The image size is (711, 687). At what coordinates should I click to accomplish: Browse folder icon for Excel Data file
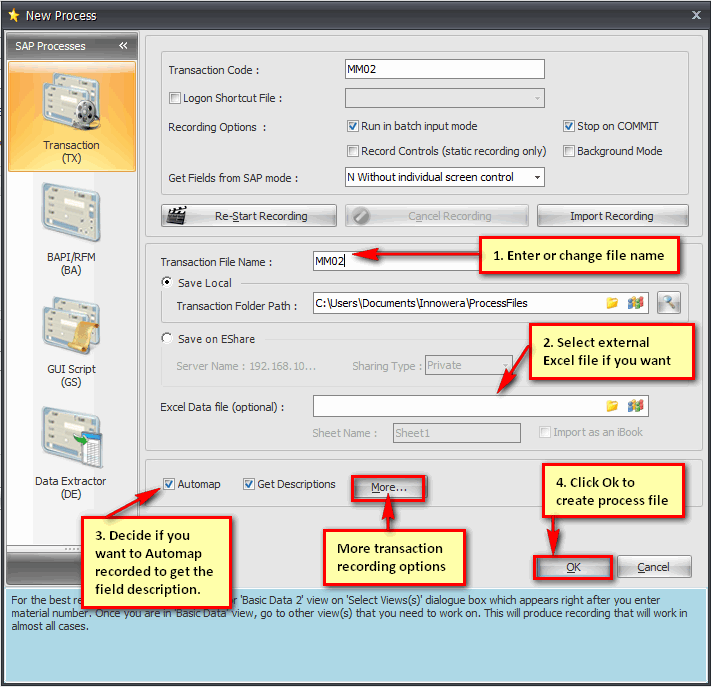(x=612, y=406)
